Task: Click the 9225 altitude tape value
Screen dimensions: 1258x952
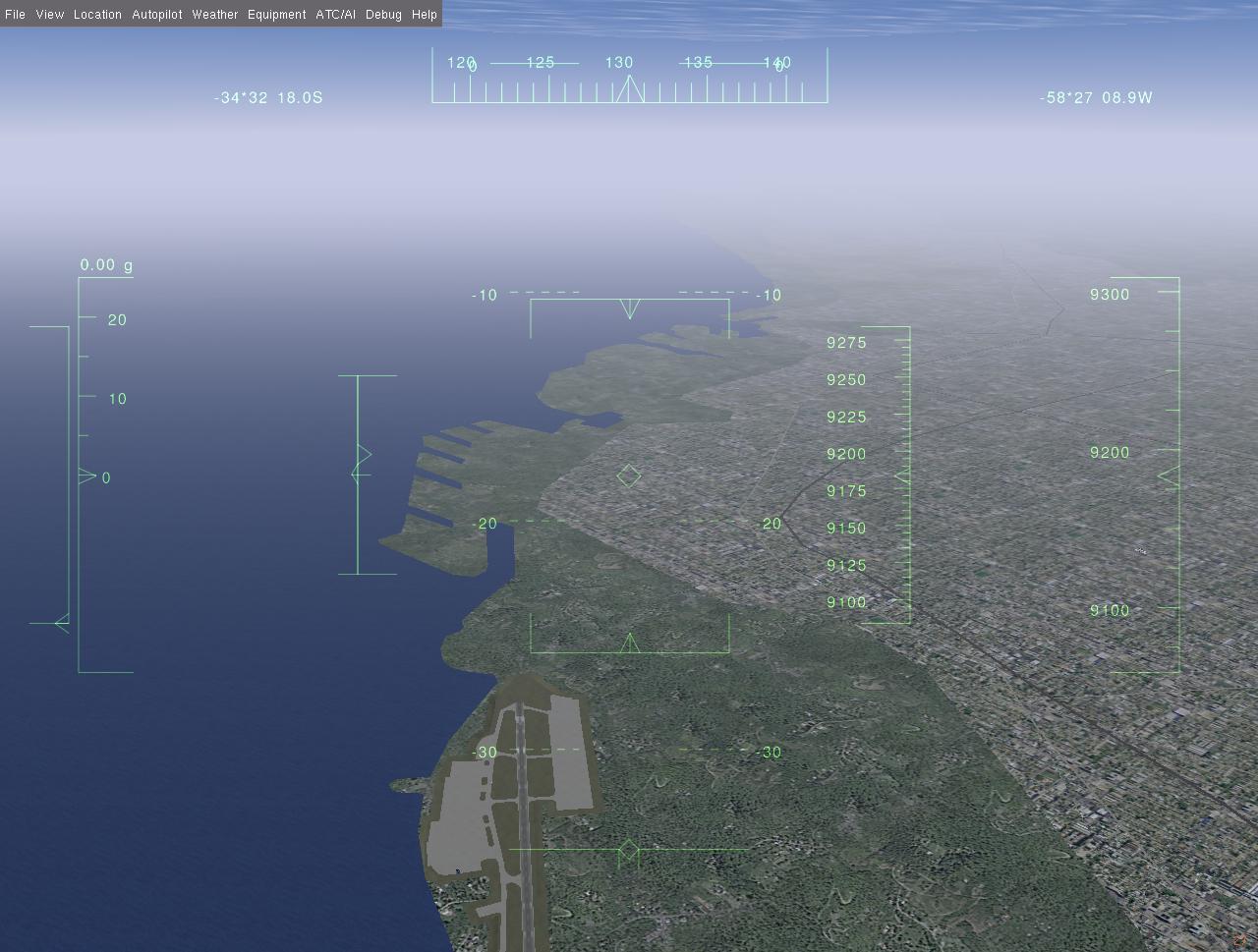Action: pyautogui.click(x=846, y=418)
